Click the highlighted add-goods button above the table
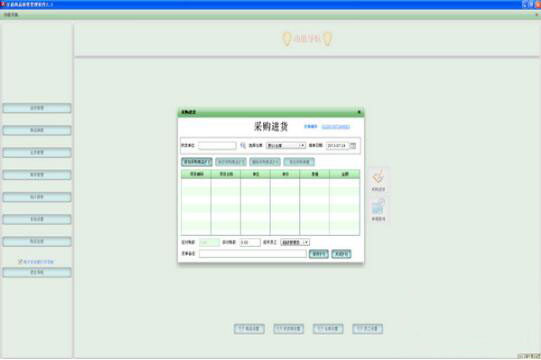Screen dimensions: 541x360 pyautogui.click(x=197, y=162)
